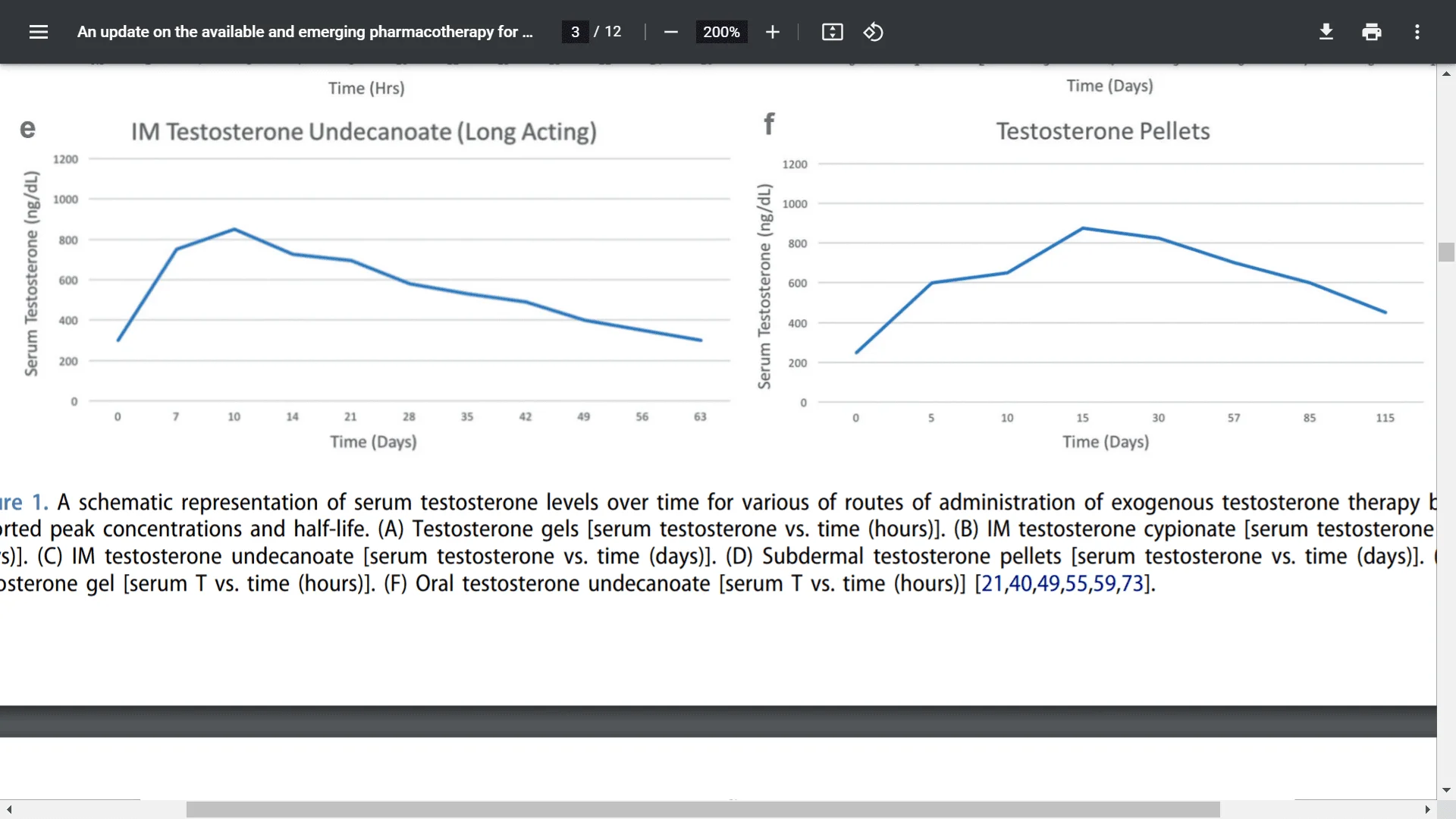Click the x-axis value 115 in chart f
The width and height of the screenshot is (1456, 819).
coord(1385,418)
